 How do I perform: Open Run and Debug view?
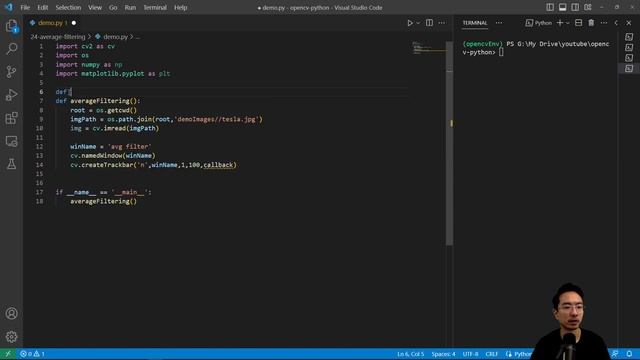click(x=11, y=95)
